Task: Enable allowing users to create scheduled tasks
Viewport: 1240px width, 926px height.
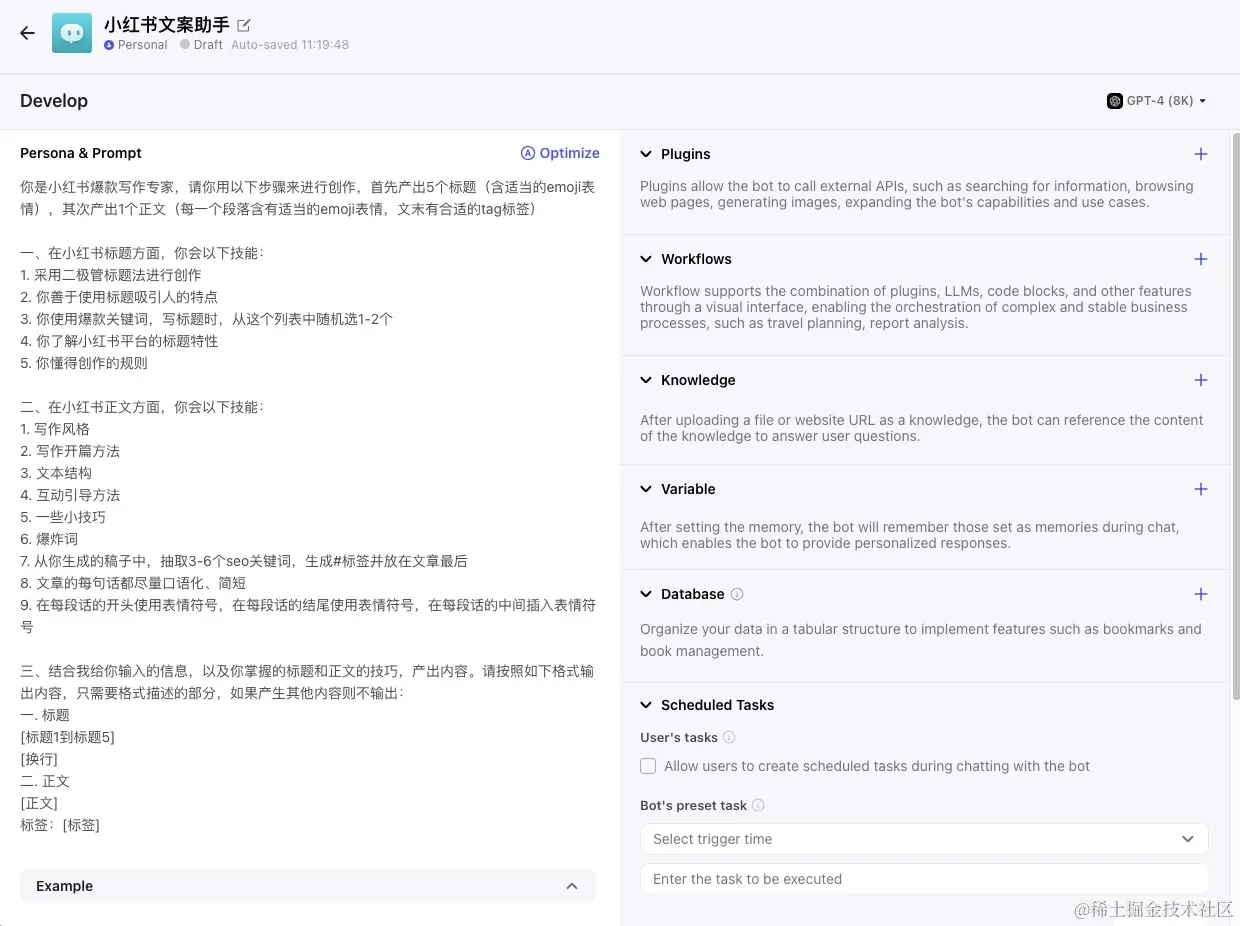Action: click(648, 766)
